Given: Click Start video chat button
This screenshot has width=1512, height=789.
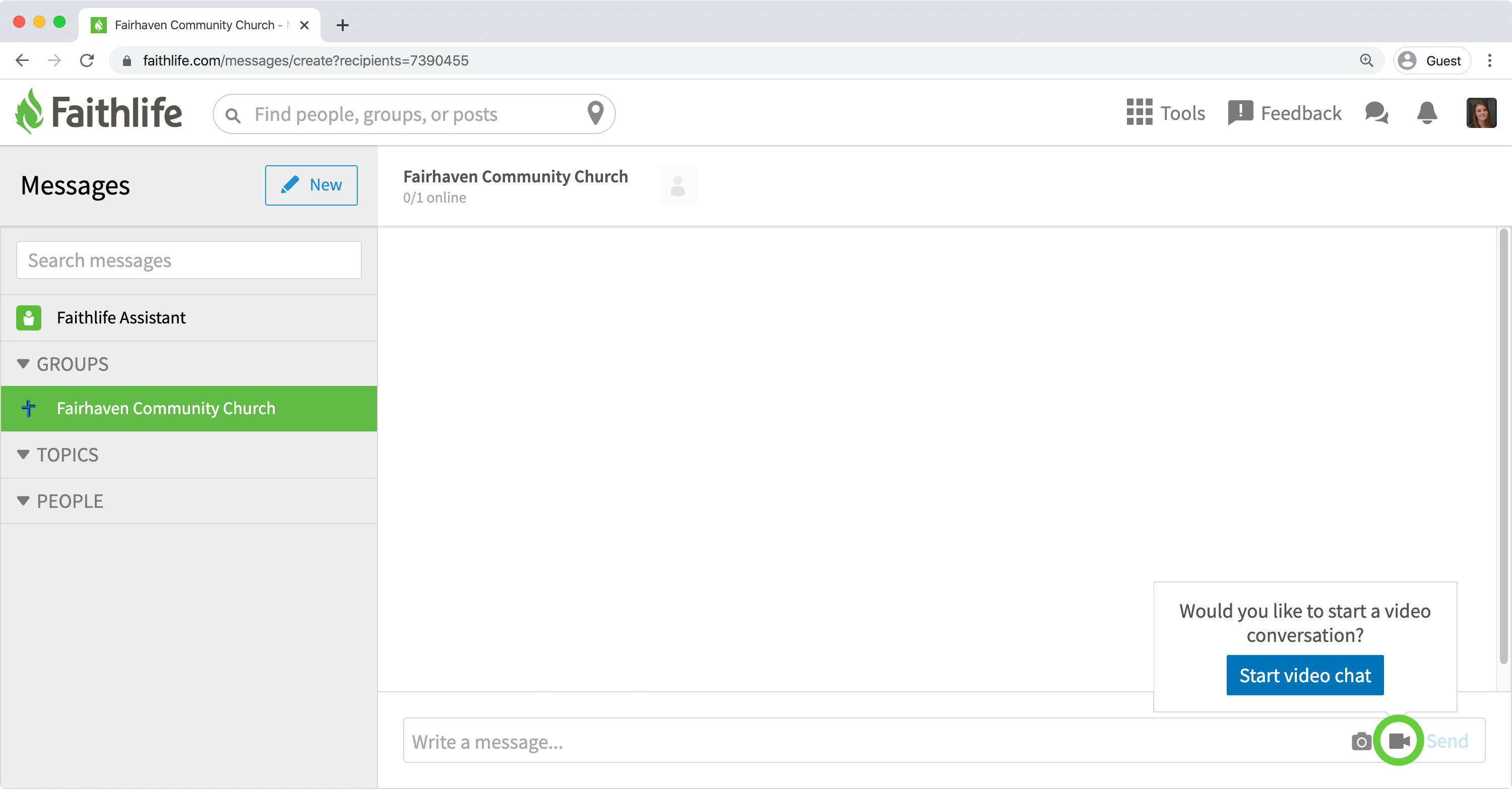Looking at the screenshot, I should (x=1305, y=675).
